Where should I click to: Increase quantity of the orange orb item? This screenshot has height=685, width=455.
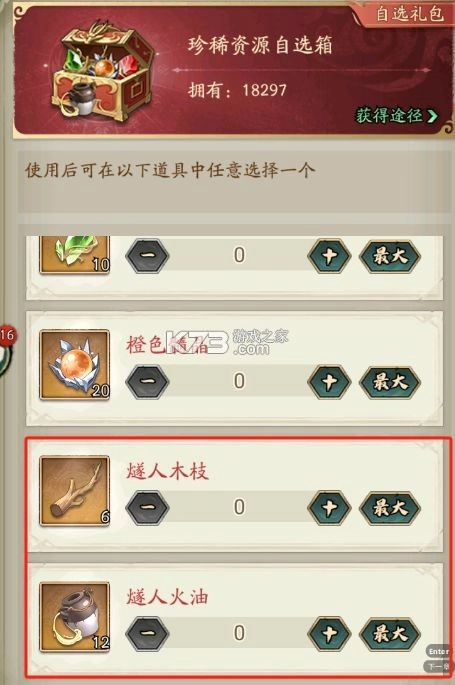point(329,382)
